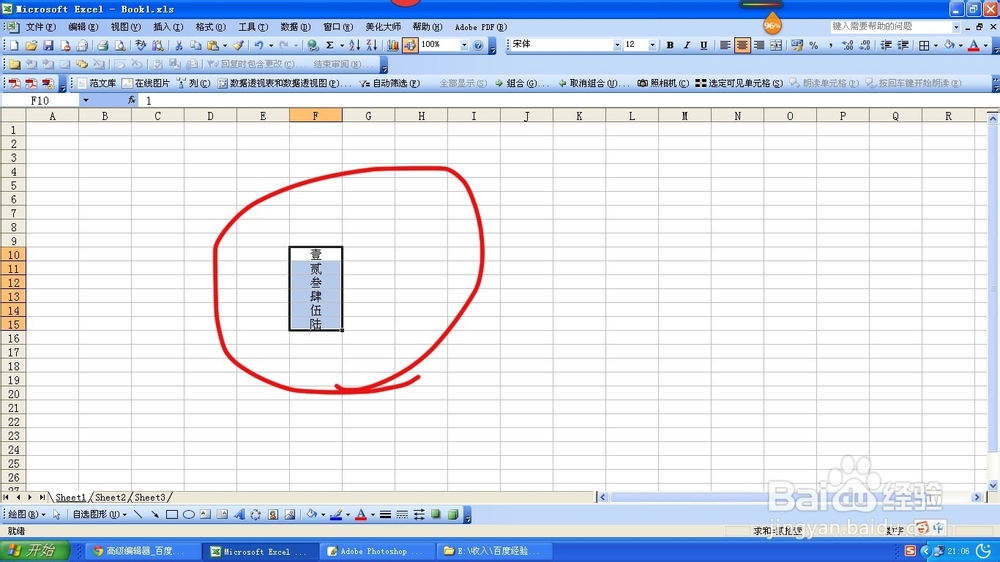
Task: Select the Oval shape tool
Action: 189,515
